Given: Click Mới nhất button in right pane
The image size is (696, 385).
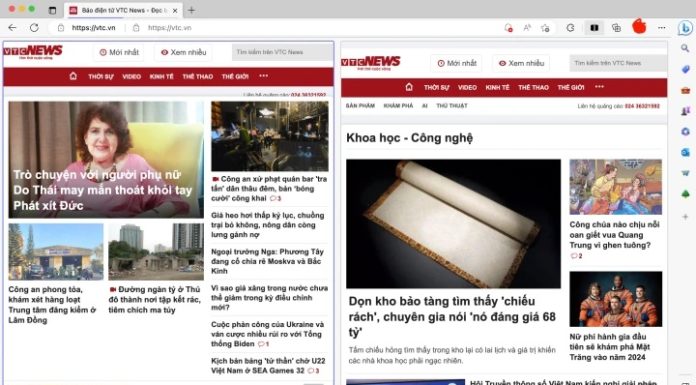Looking at the screenshot, I should (457, 64).
